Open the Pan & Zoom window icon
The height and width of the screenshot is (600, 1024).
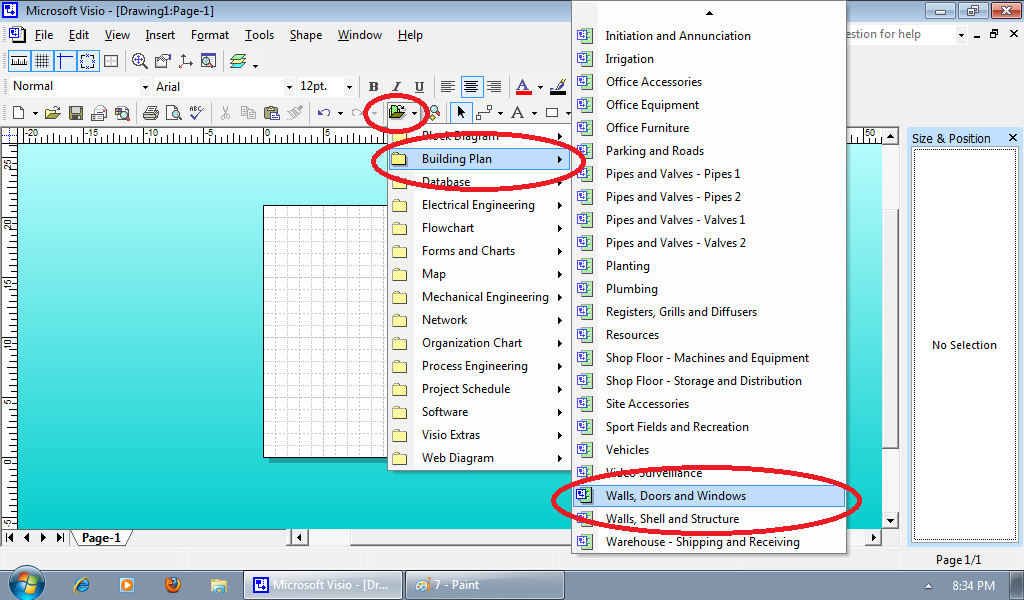tap(139, 61)
